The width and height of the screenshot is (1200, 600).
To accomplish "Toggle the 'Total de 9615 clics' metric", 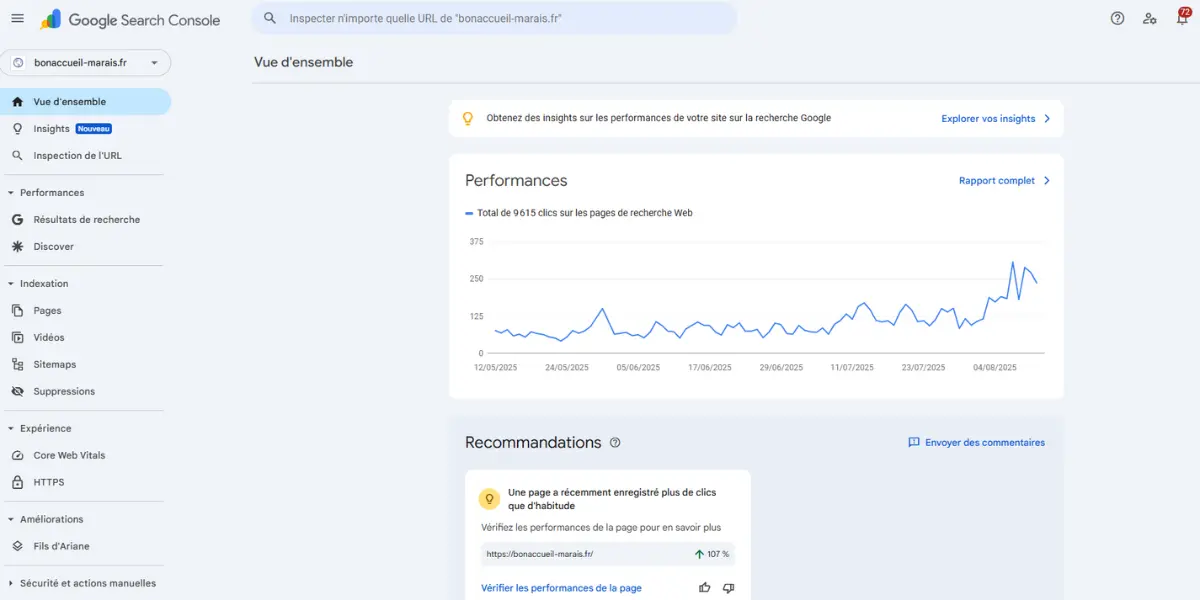I will pyautogui.click(x=580, y=212).
